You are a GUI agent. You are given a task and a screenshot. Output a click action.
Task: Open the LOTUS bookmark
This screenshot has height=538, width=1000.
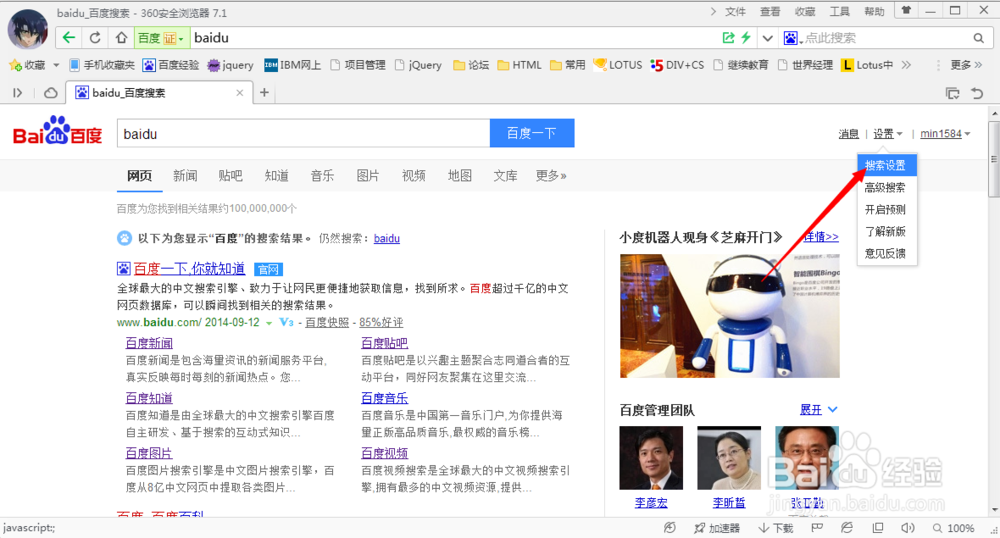[x=618, y=65]
